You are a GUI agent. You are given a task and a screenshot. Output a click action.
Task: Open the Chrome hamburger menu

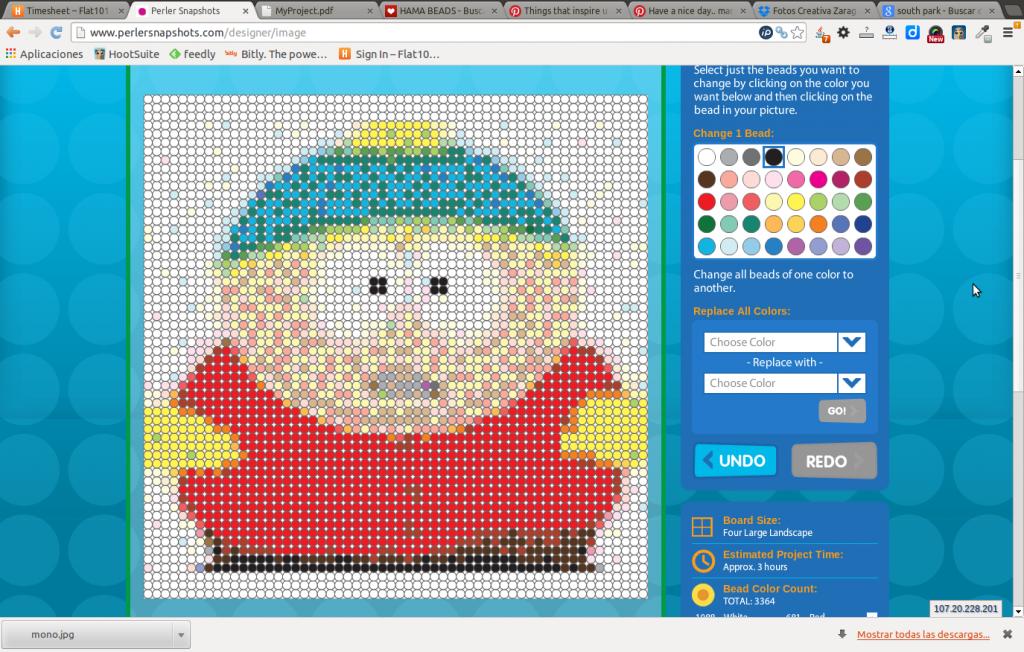coord(1007,32)
